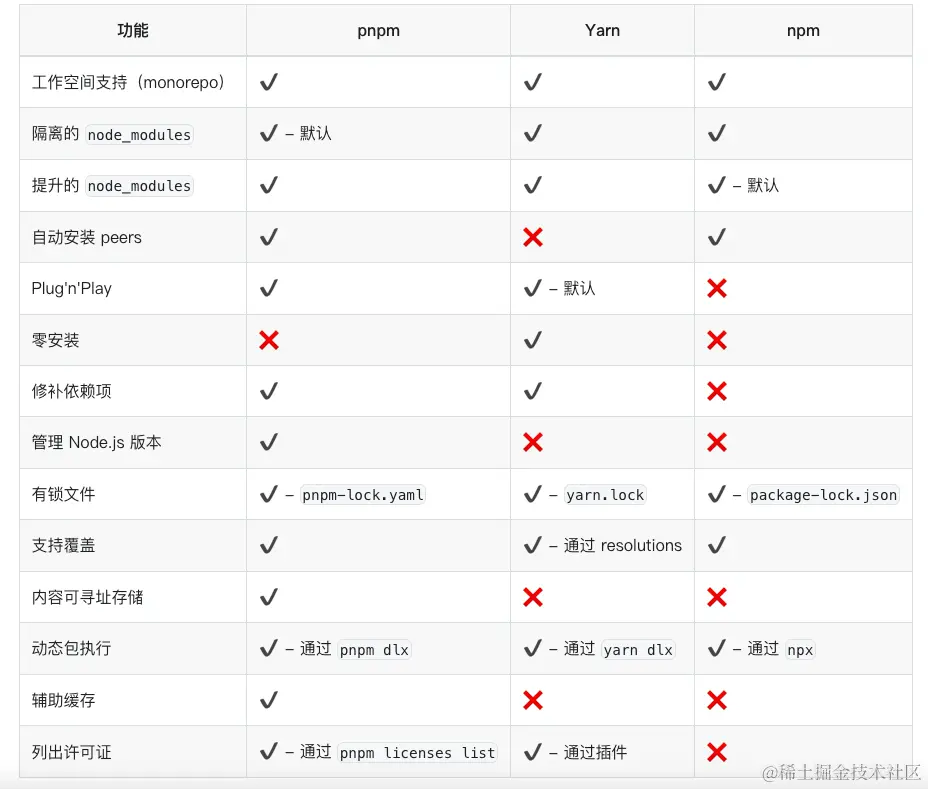Click Yarn's red cross for 自动安装 peers
Image resolution: width=928 pixels, height=789 pixels.
[533, 237]
